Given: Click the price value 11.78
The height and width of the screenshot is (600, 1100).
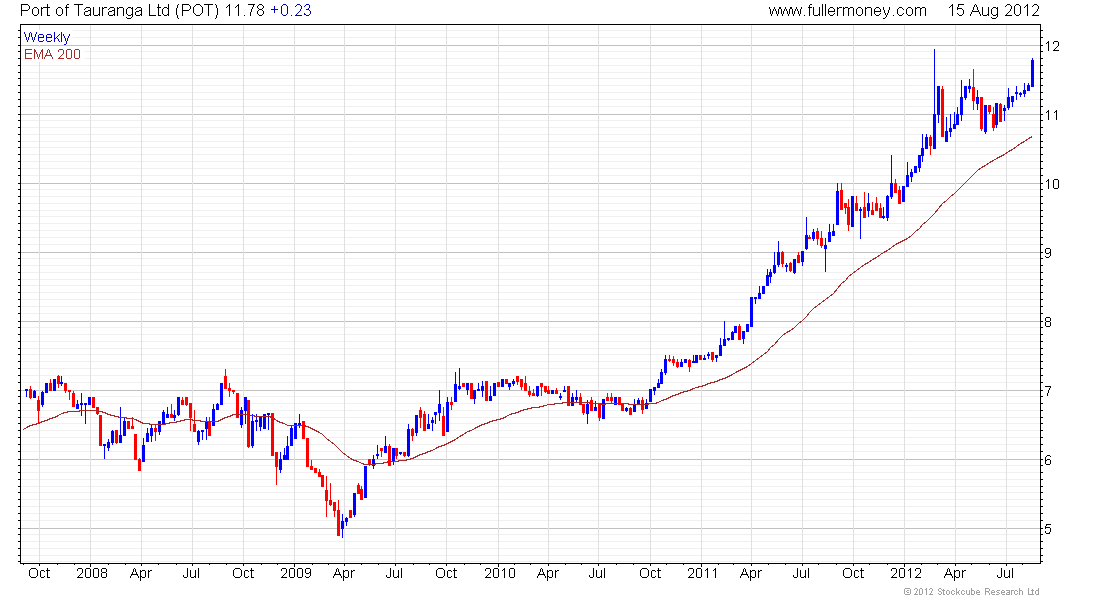Looking at the screenshot, I should click(x=244, y=11).
